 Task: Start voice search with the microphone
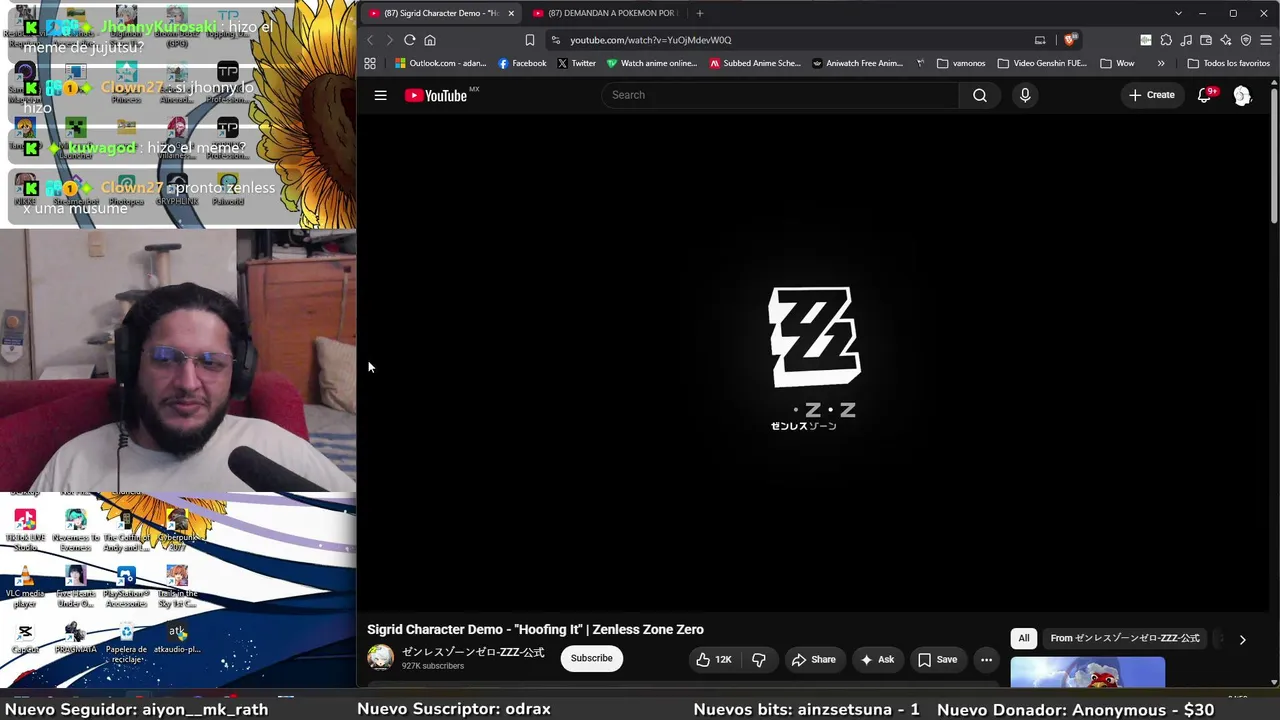coord(1025,95)
